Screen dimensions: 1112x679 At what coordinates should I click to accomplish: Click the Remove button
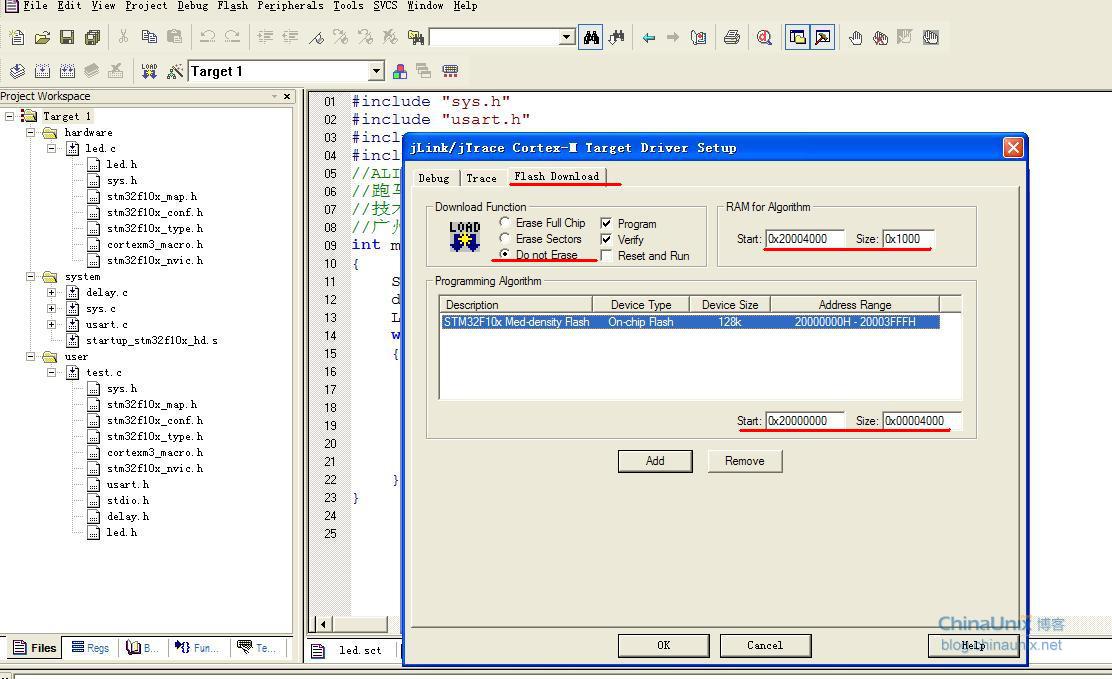(x=745, y=461)
